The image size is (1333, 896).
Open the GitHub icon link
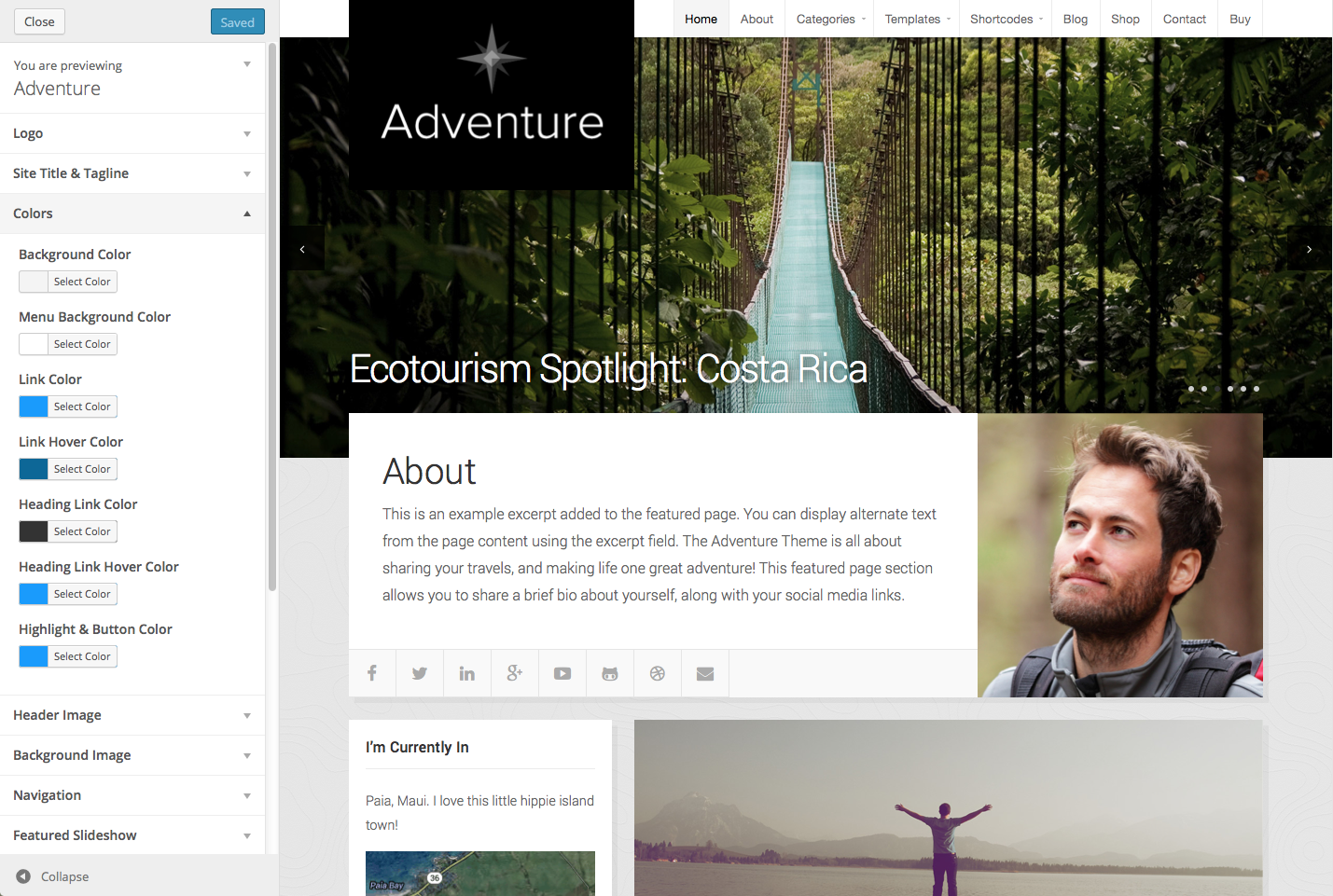610,673
